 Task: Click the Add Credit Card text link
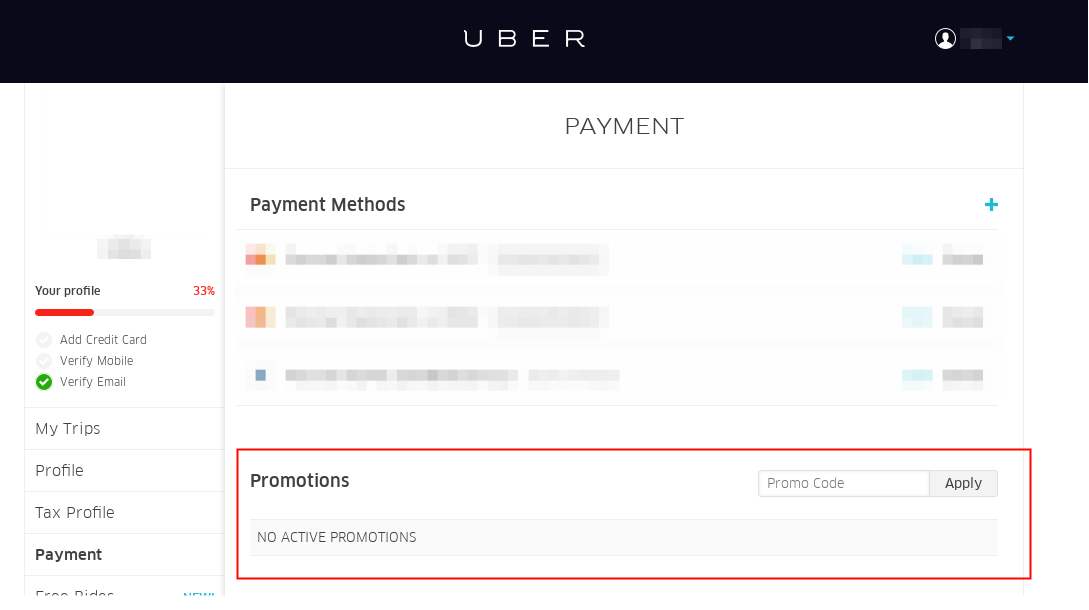click(103, 340)
